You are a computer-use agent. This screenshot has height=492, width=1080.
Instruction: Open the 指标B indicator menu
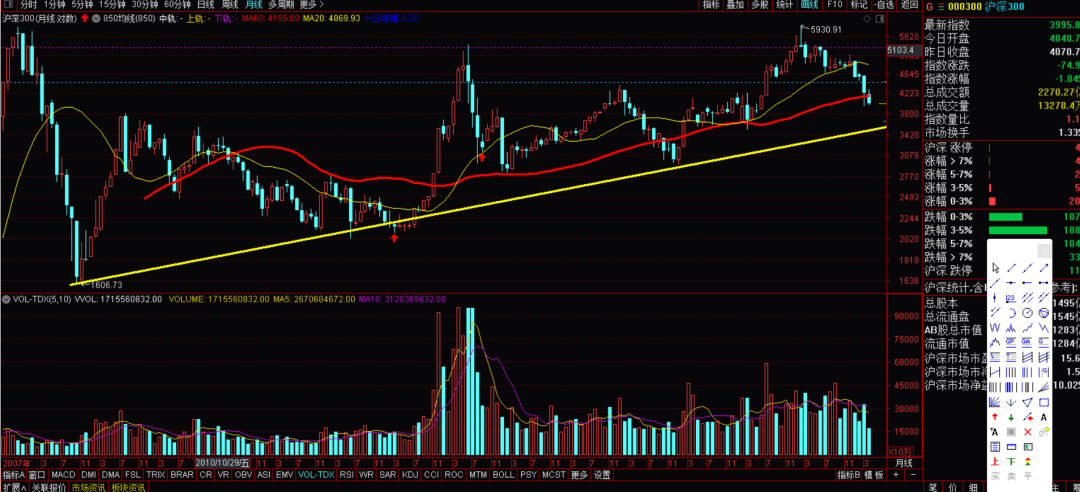[x=849, y=475]
